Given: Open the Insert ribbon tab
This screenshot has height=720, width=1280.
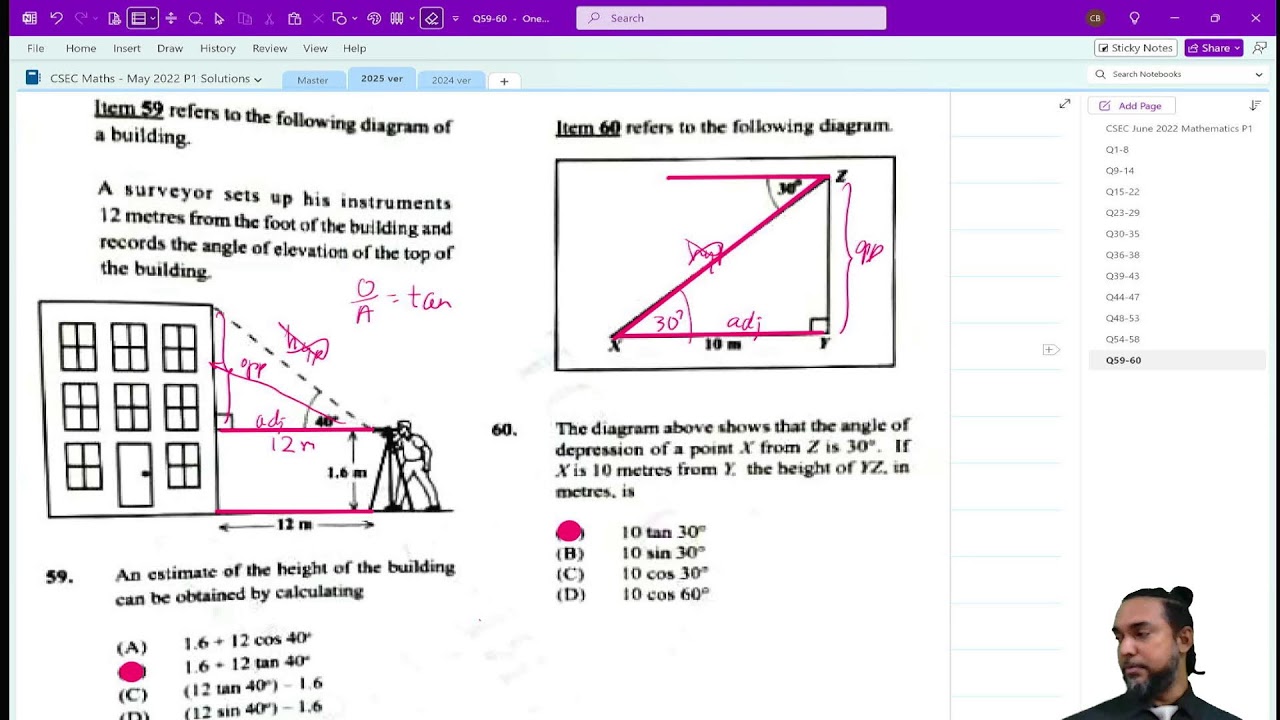Looking at the screenshot, I should coord(127,48).
